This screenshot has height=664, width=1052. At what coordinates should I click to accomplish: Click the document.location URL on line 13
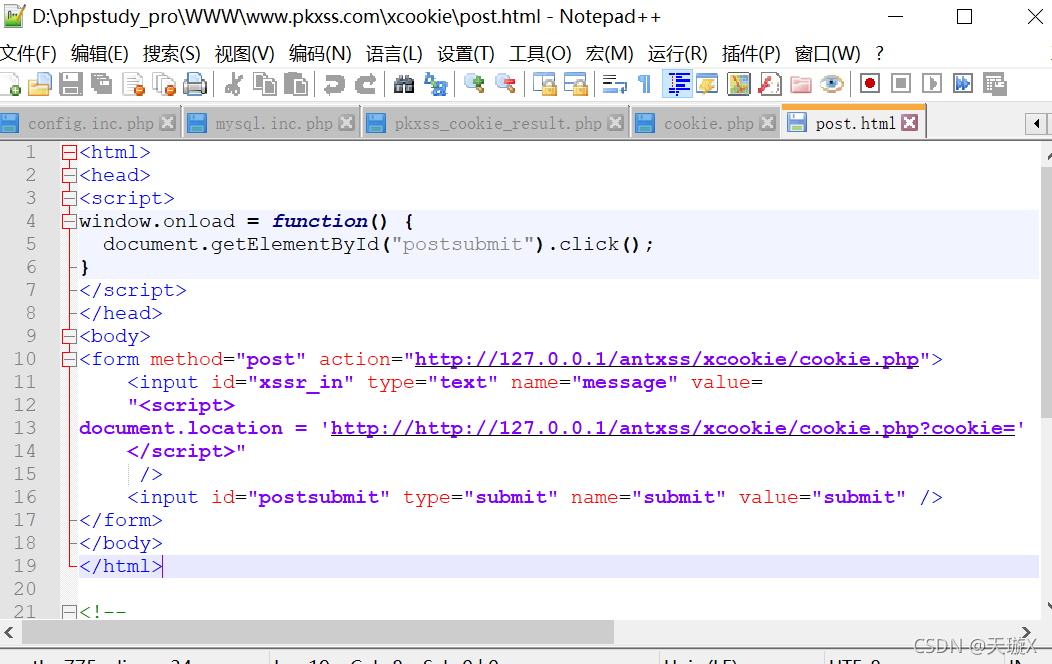(673, 429)
